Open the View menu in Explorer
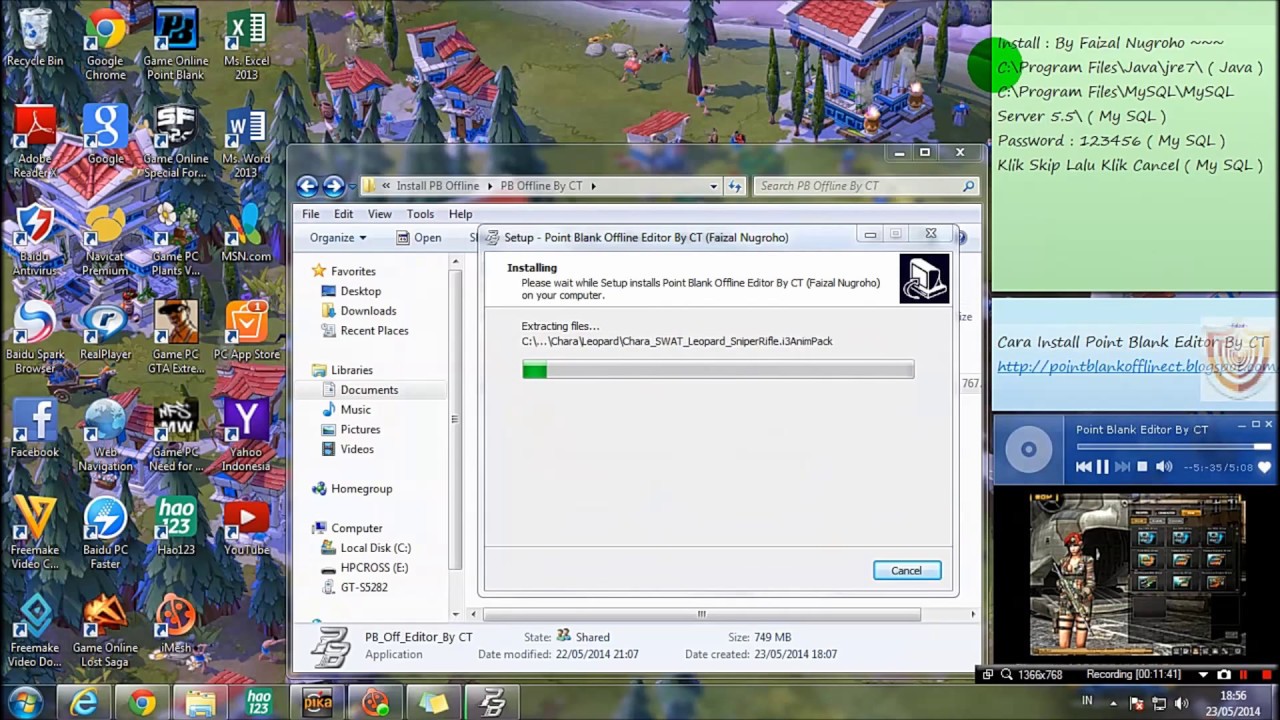1280x720 pixels. 379,214
